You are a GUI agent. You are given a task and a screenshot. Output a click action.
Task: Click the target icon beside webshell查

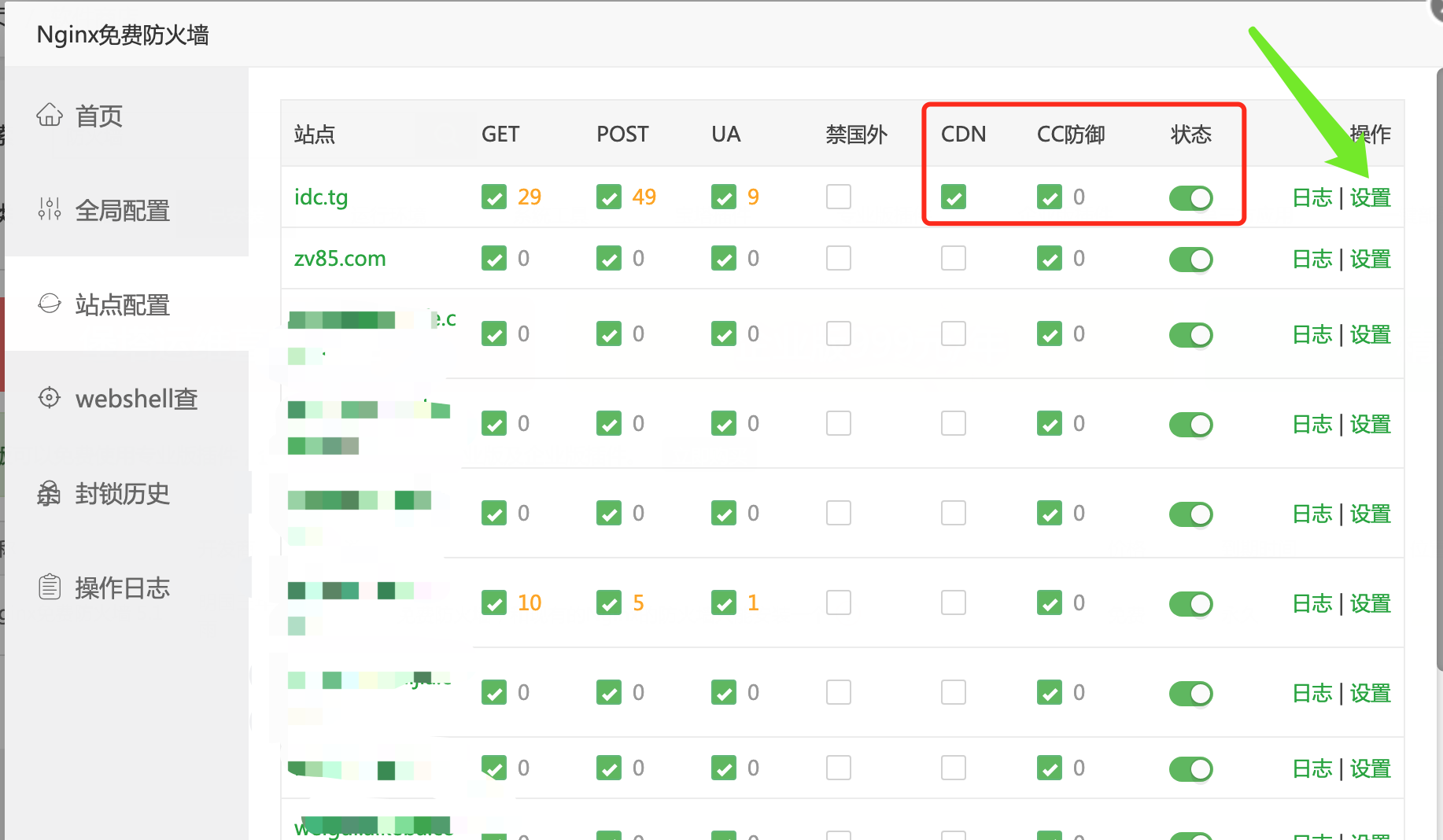pyautogui.click(x=50, y=398)
